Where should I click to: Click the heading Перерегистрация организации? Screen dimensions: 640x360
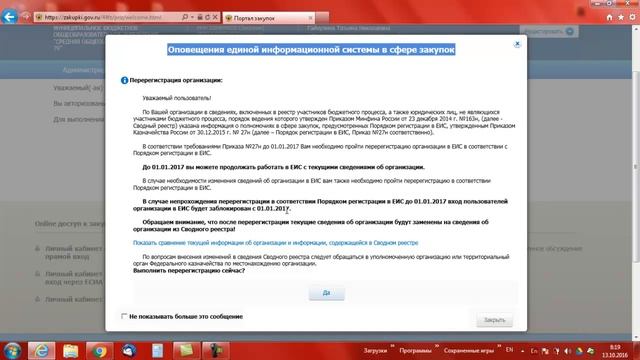[176, 80]
